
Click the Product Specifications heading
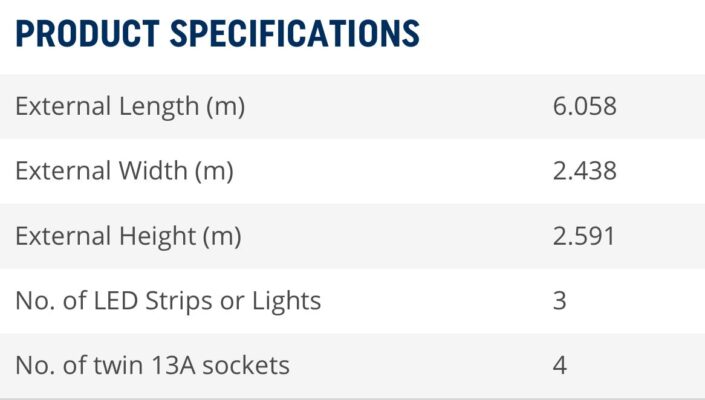coord(217,33)
